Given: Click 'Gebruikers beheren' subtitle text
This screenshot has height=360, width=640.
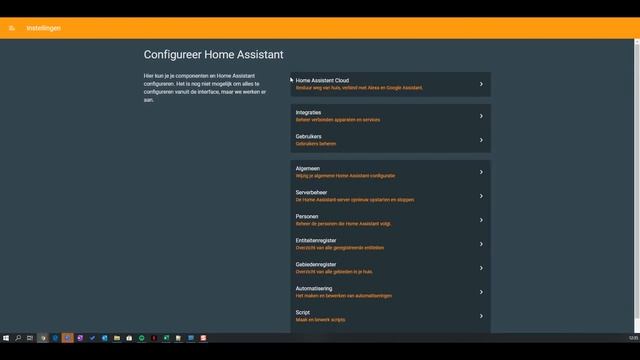Looking at the screenshot, I should tap(316, 144).
